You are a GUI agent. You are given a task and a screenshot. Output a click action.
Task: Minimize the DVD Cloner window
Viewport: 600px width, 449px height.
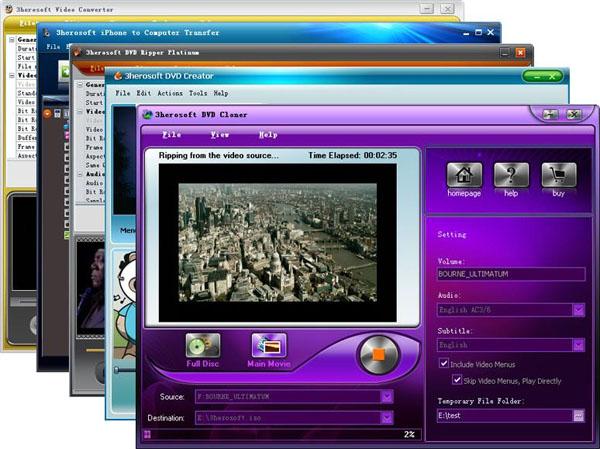point(550,114)
